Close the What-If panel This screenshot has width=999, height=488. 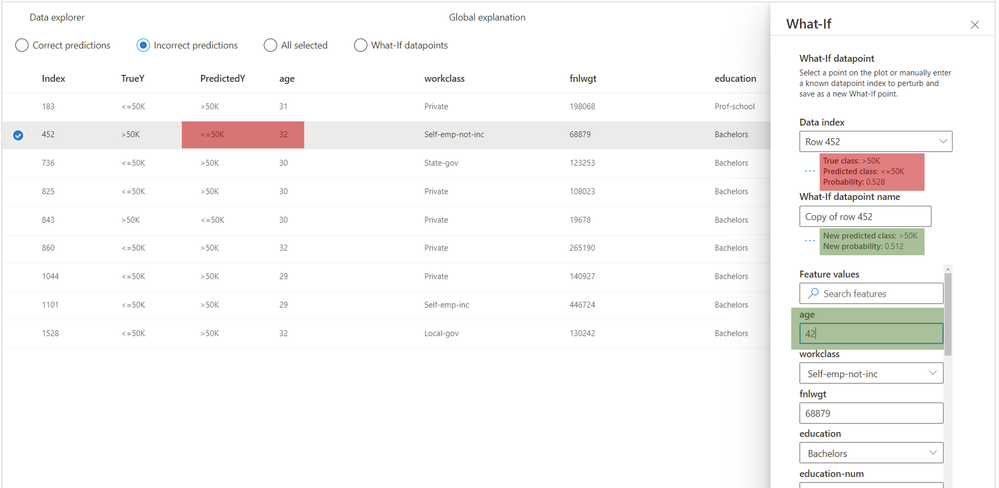pyautogui.click(x=974, y=25)
